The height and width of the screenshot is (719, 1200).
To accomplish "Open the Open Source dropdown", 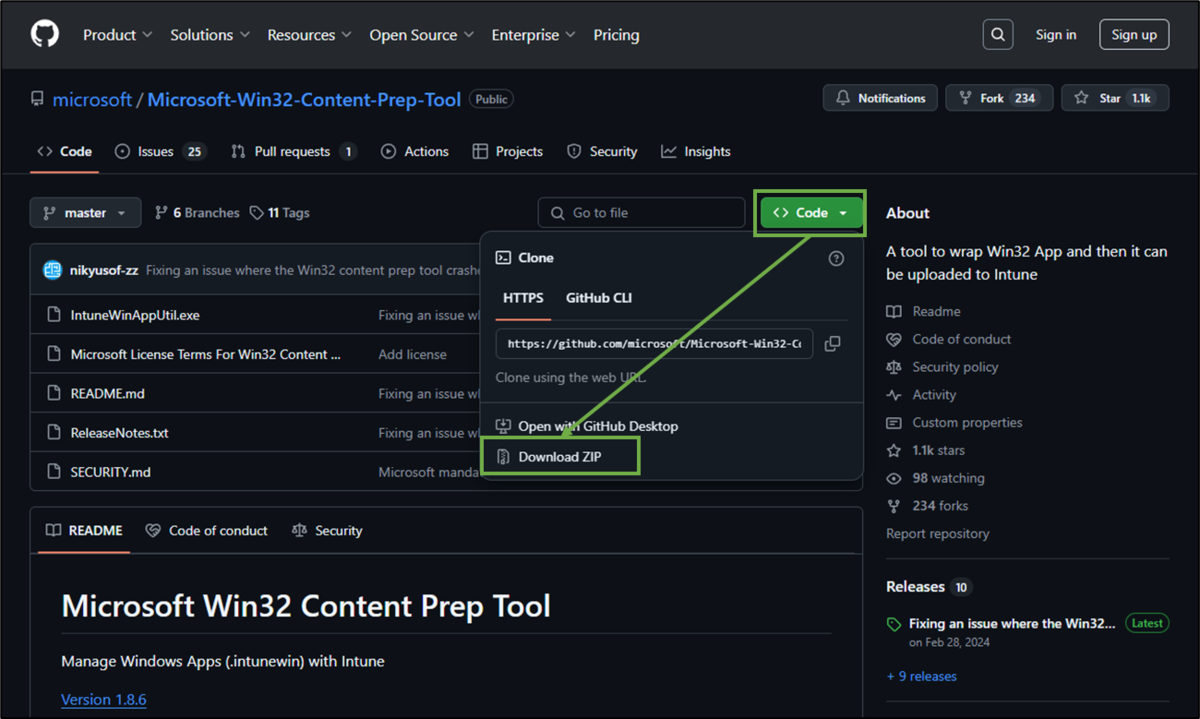I will 421,34.
